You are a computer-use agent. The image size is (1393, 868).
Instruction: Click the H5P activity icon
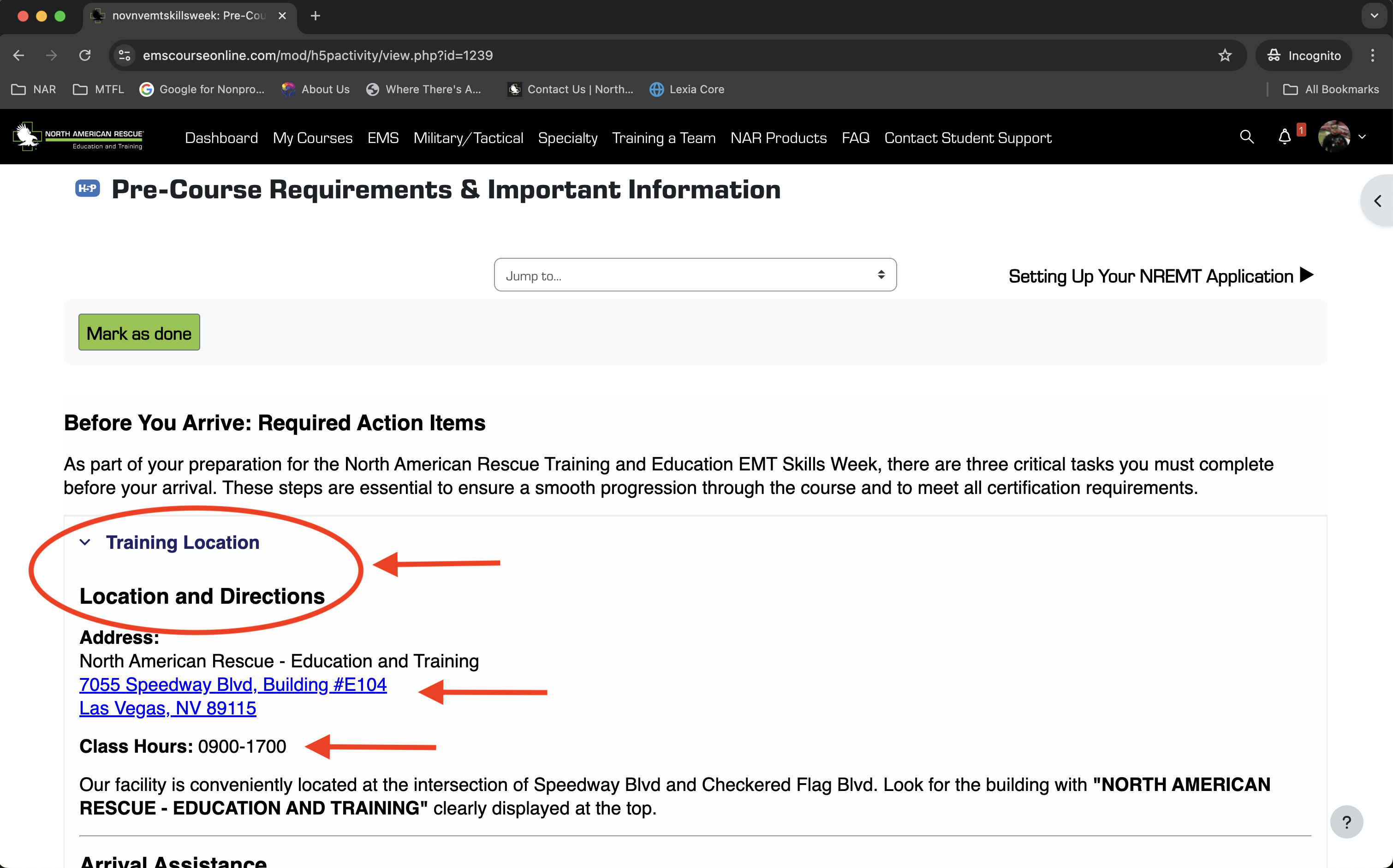tap(87, 188)
